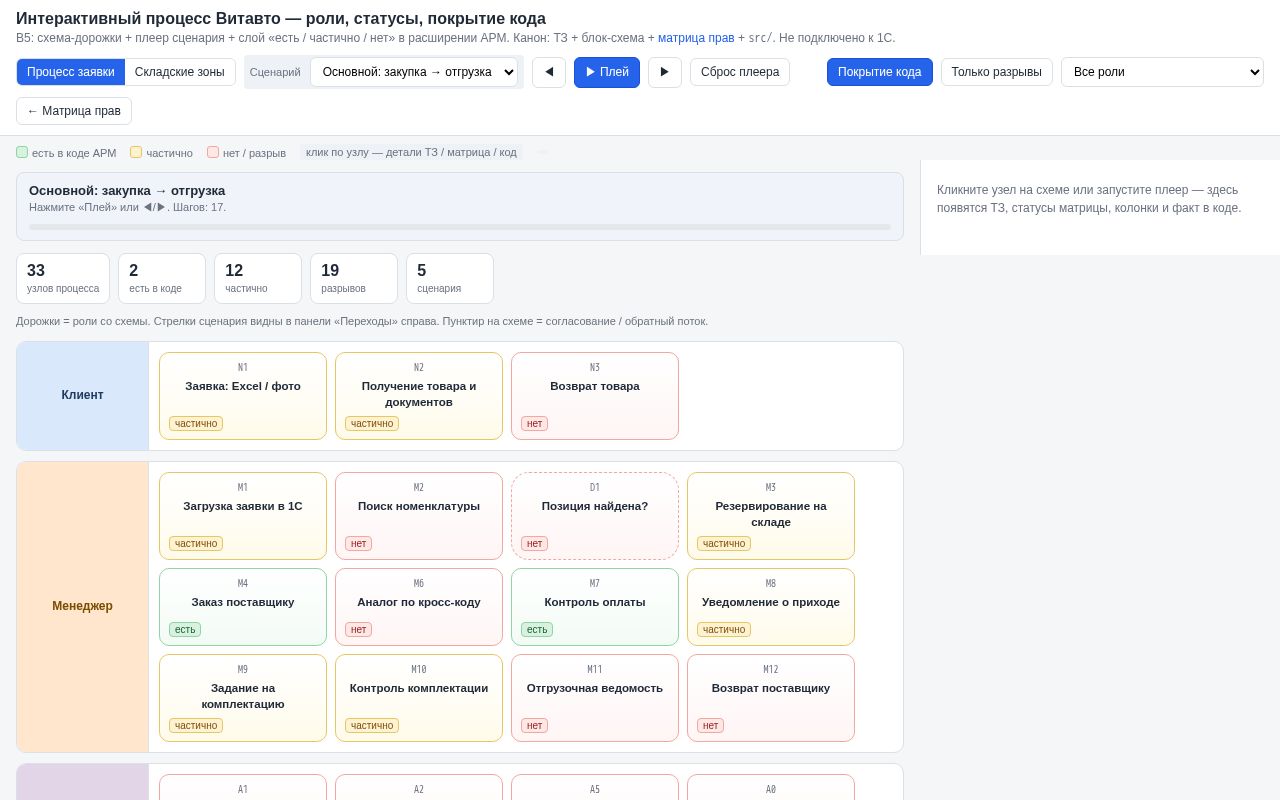This screenshot has height=800, width=1280.
Task: Open the матрица прав link in subtitle
Action: click(696, 38)
